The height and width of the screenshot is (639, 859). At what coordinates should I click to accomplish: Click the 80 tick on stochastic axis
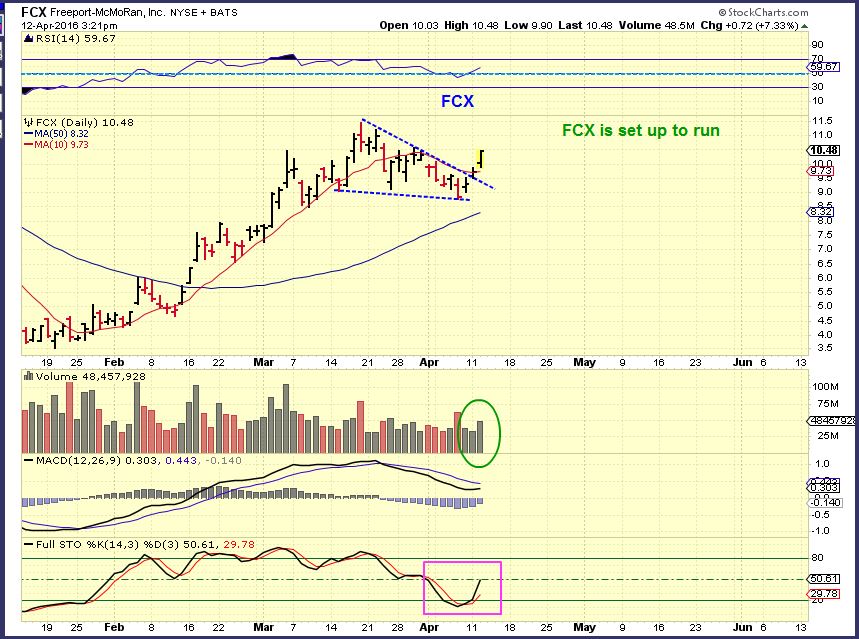[x=817, y=558]
